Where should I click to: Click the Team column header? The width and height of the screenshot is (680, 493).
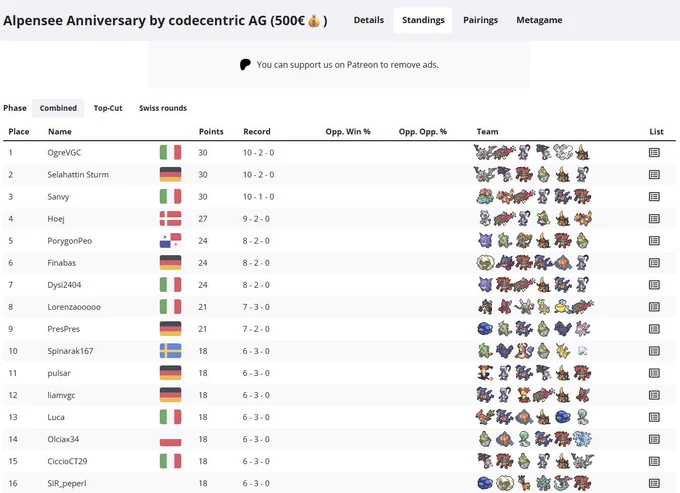click(x=487, y=131)
